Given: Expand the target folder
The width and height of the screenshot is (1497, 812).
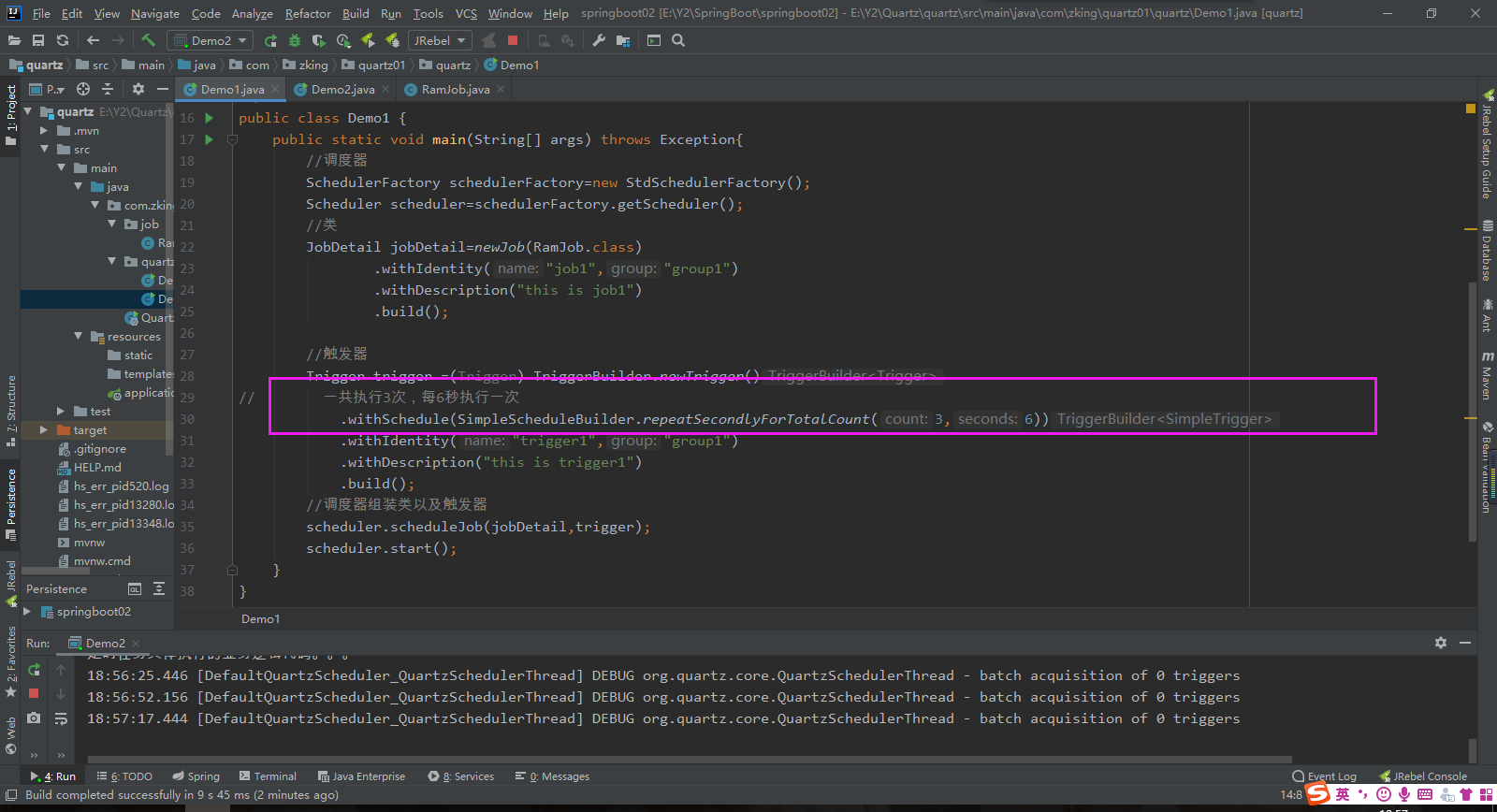Looking at the screenshot, I should [x=44, y=430].
